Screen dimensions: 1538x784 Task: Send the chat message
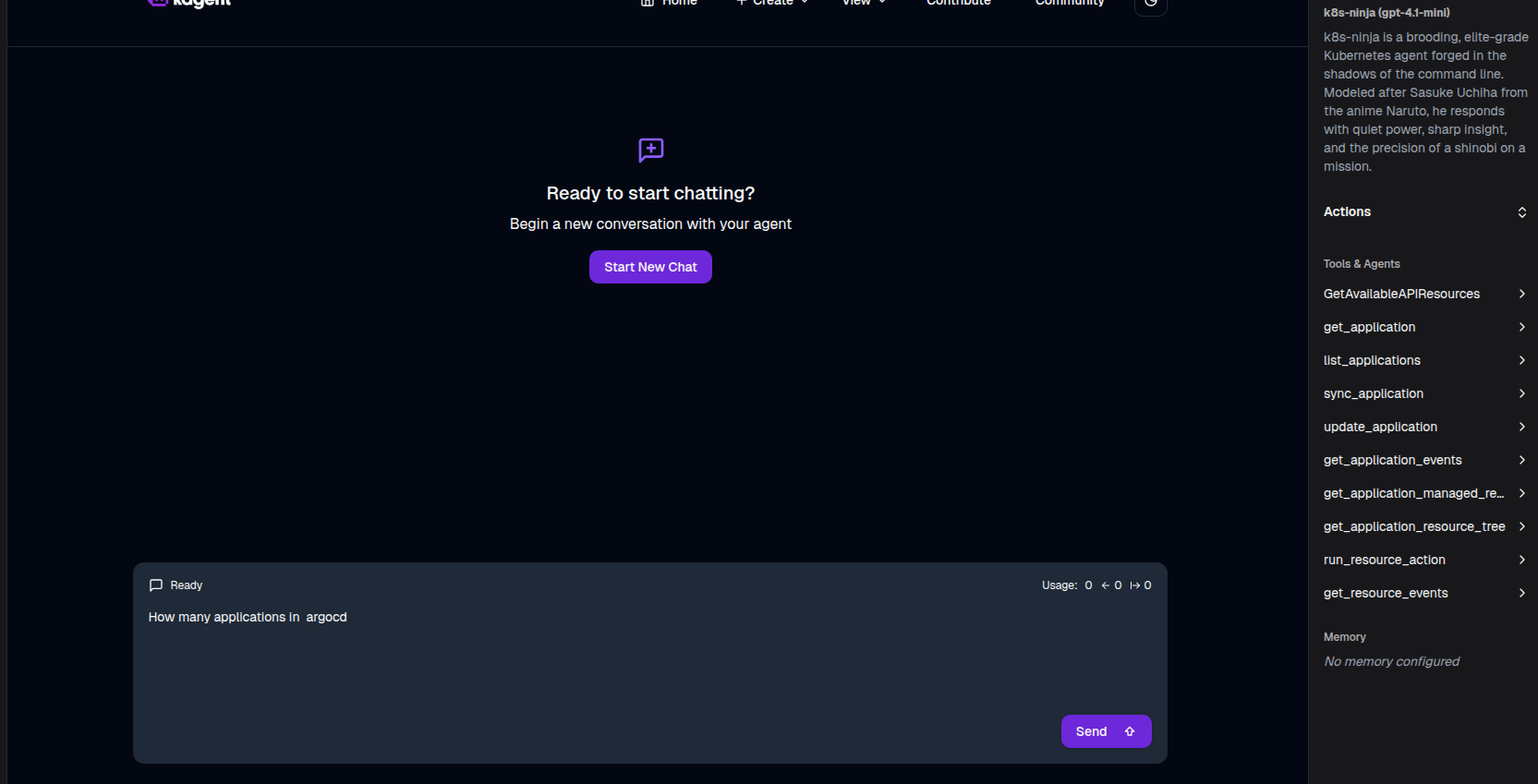[x=1105, y=731]
